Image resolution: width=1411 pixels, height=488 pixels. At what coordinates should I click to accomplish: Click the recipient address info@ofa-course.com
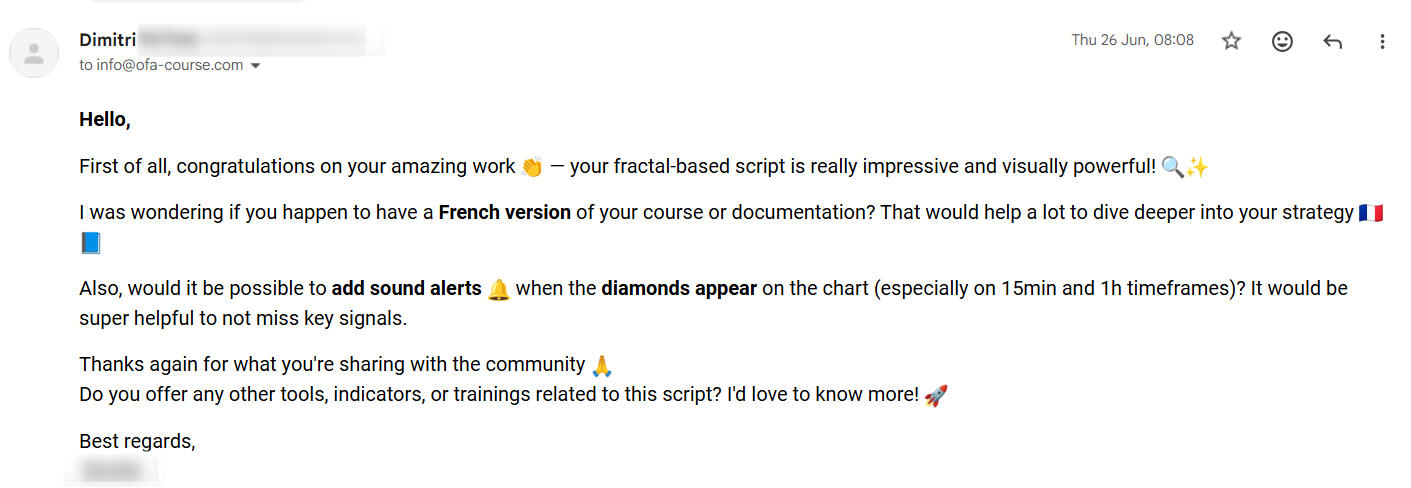170,65
